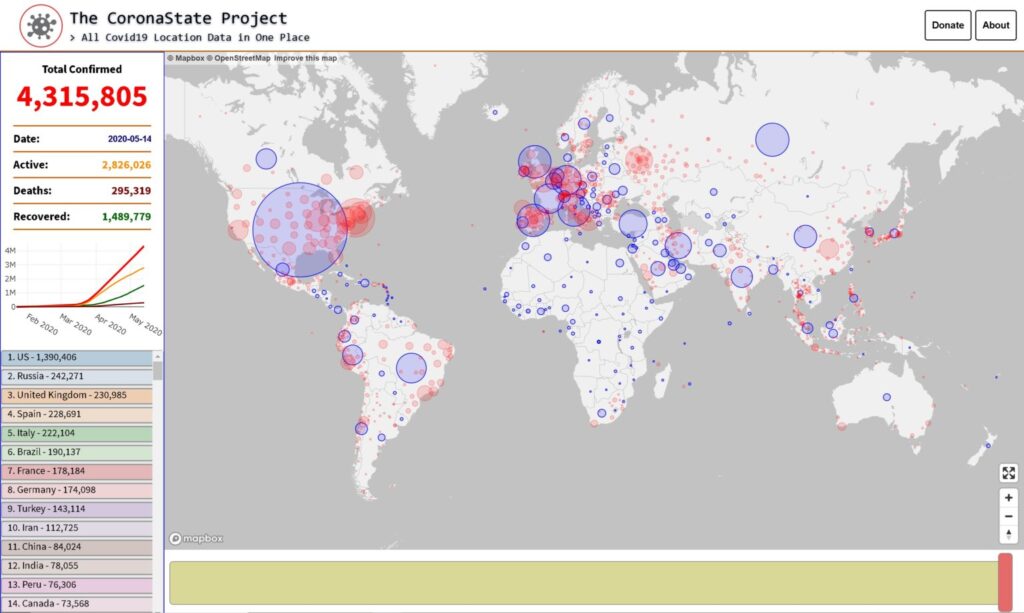This screenshot has height=613, width=1024.
Task: Click the country list scrollbar up arrow
Action: pos(157,355)
